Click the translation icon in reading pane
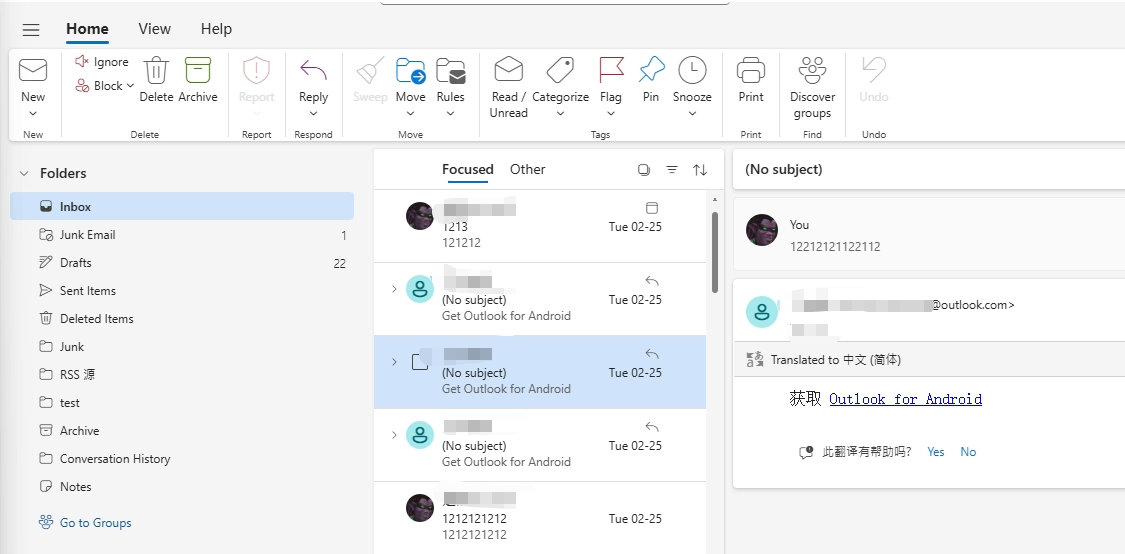Screen dimensions: 1125x554 click(756, 360)
